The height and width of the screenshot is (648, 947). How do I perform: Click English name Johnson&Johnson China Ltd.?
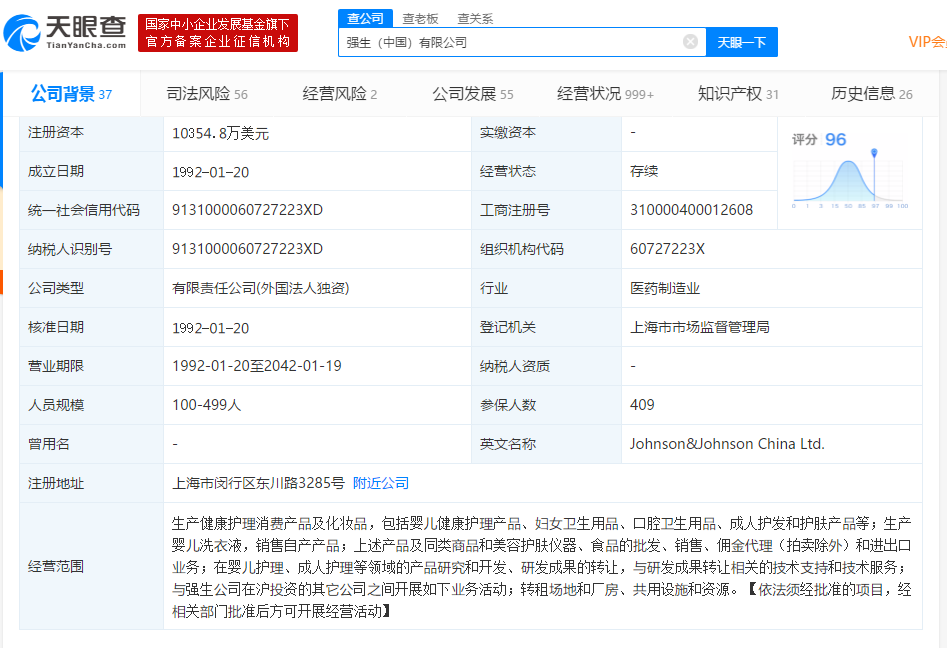coord(727,444)
